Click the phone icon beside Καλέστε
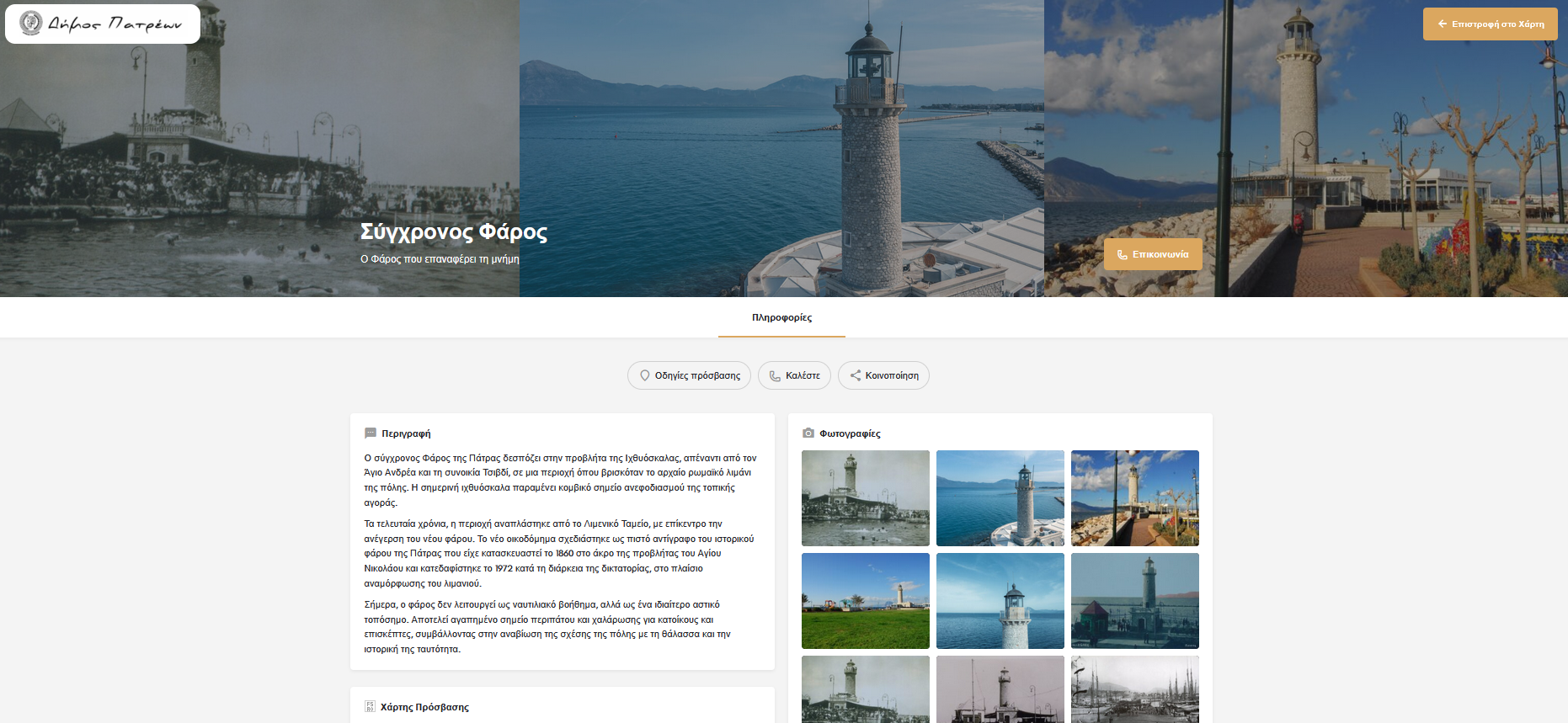 pyautogui.click(x=775, y=376)
